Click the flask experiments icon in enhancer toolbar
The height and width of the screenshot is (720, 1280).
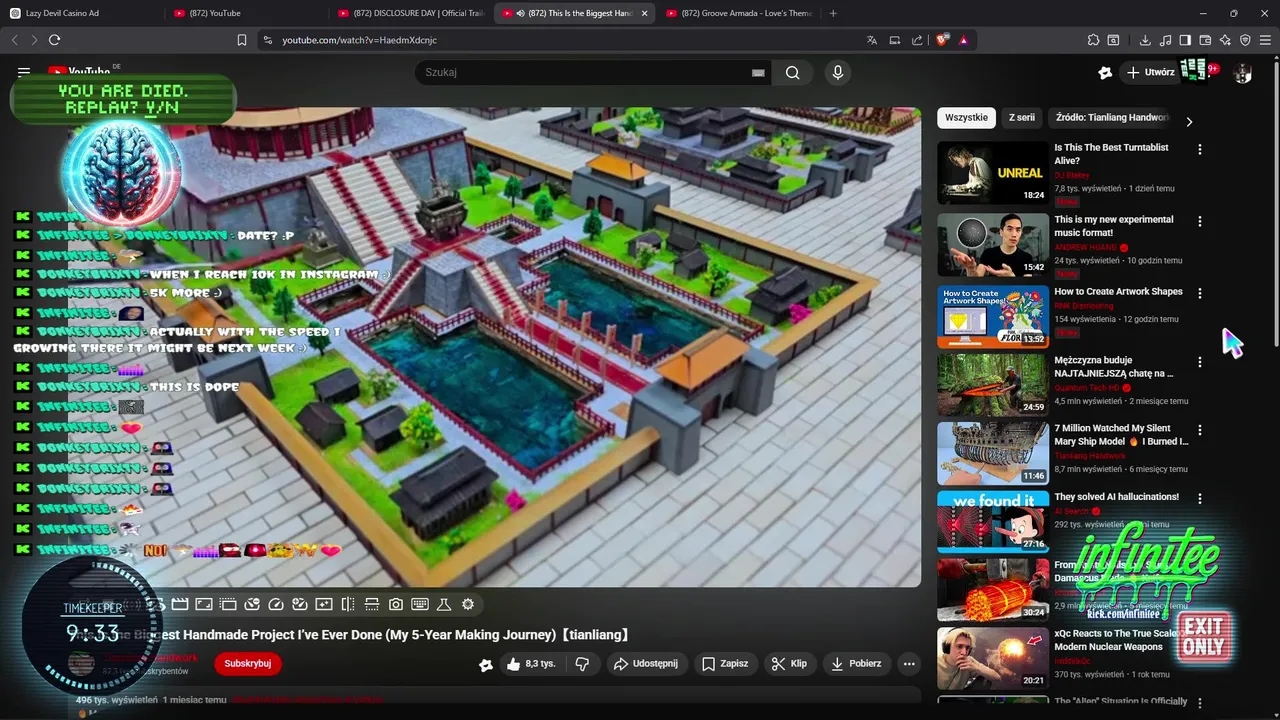tap(444, 604)
